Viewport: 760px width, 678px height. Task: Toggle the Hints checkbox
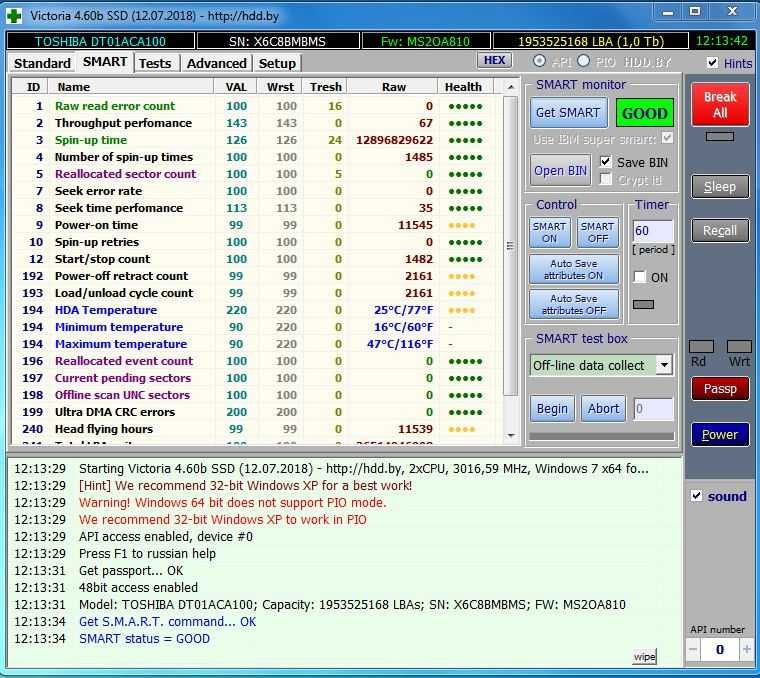click(x=712, y=63)
